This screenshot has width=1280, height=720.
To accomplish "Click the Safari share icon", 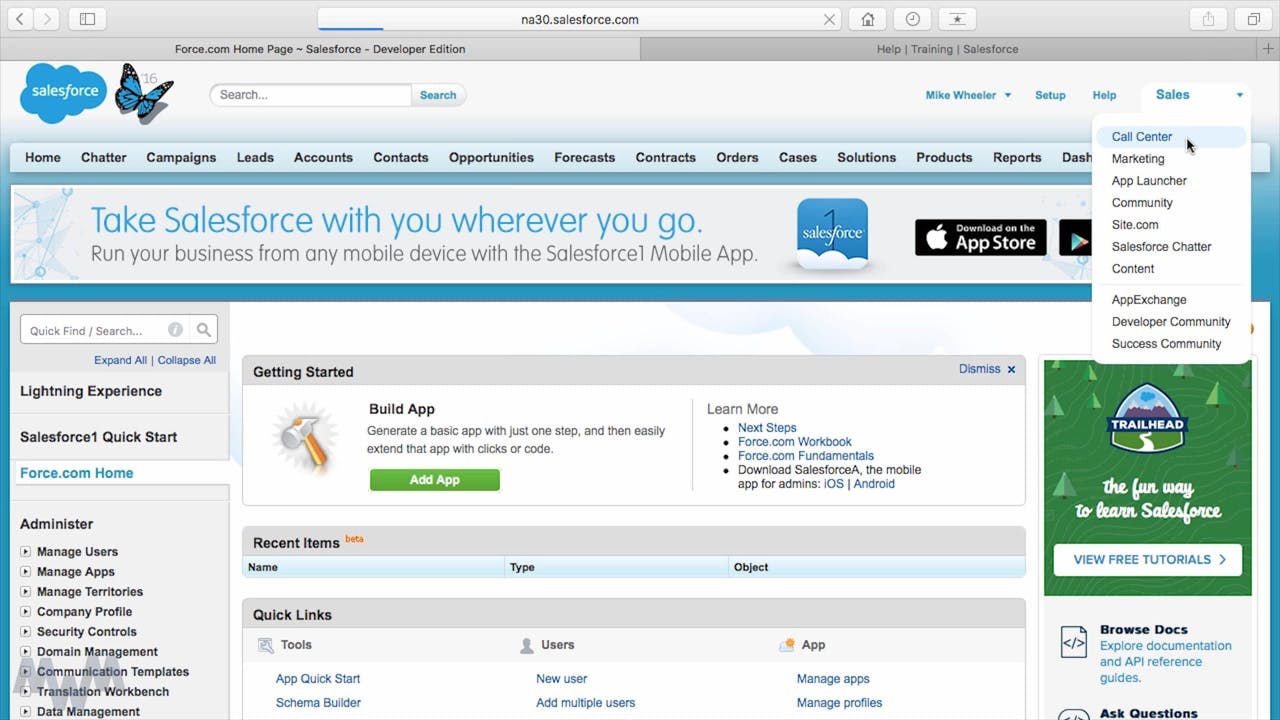I will click(1208, 19).
